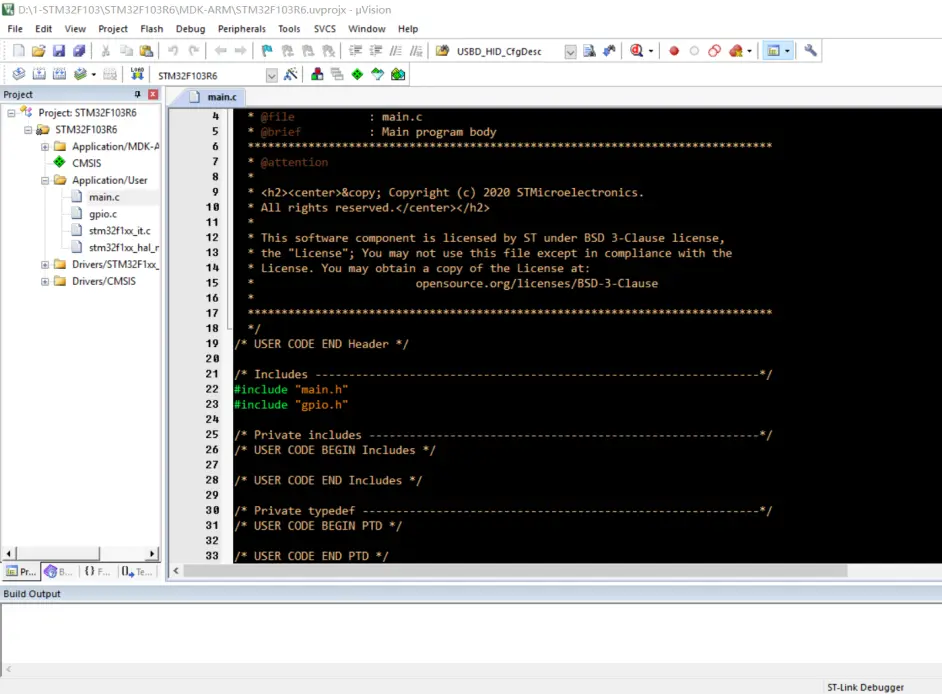Launch Pack Installer with the last build toolbar icon
Image resolution: width=942 pixels, height=694 pixels.
click(x=398, y=75)
